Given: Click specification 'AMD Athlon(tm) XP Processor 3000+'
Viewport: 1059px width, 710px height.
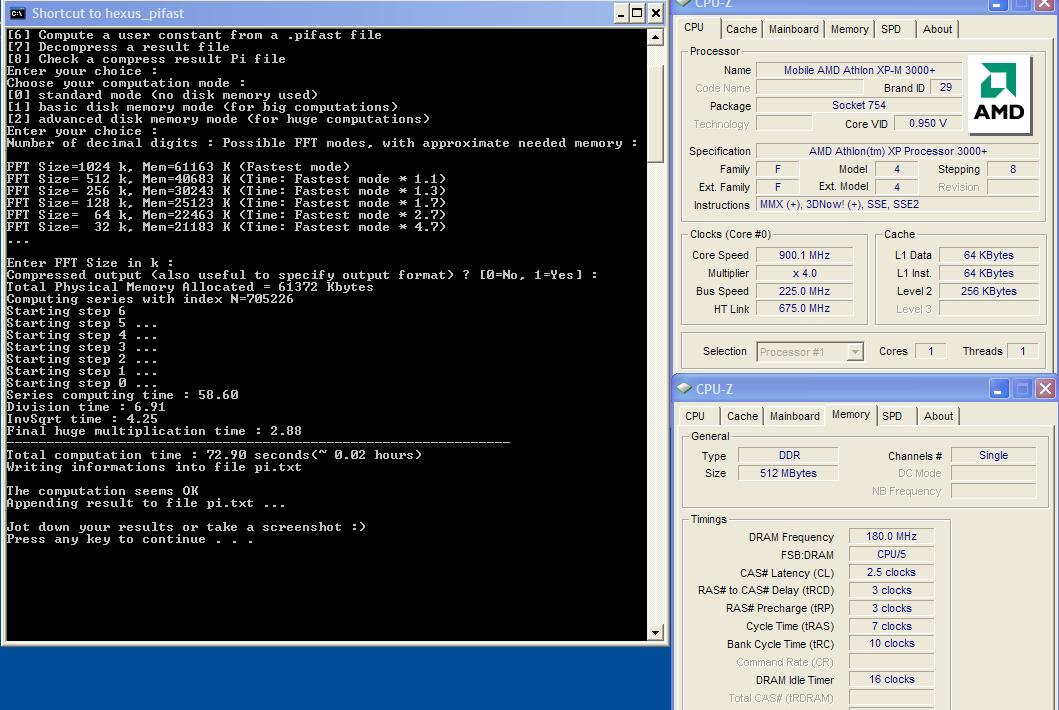Looking at the screenshot, I should pos(898,151).
